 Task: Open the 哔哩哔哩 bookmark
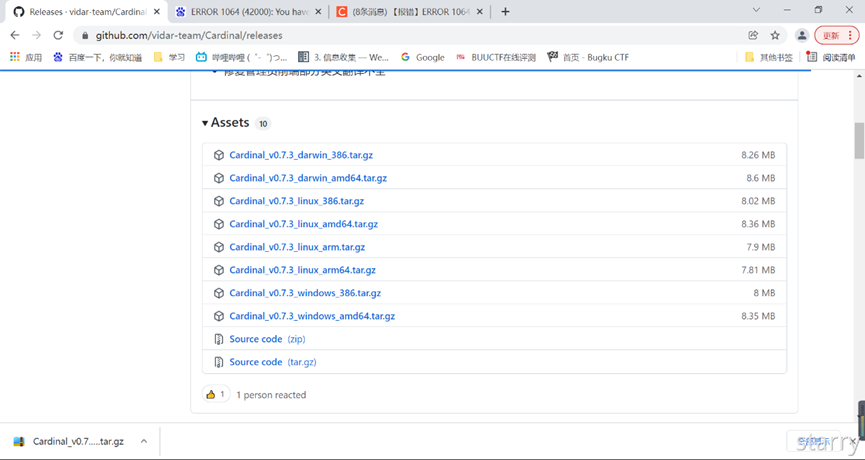pyautogui.click(x=242, y=57)
